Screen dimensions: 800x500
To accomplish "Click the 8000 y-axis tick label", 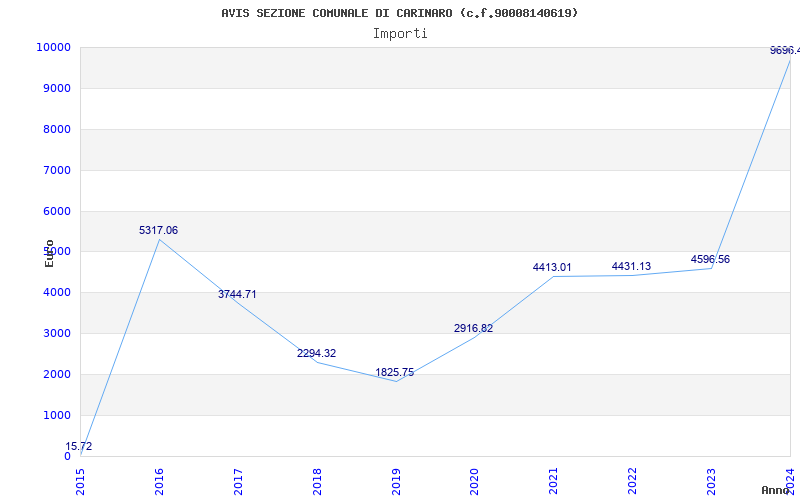I will [x=57, y=129].
